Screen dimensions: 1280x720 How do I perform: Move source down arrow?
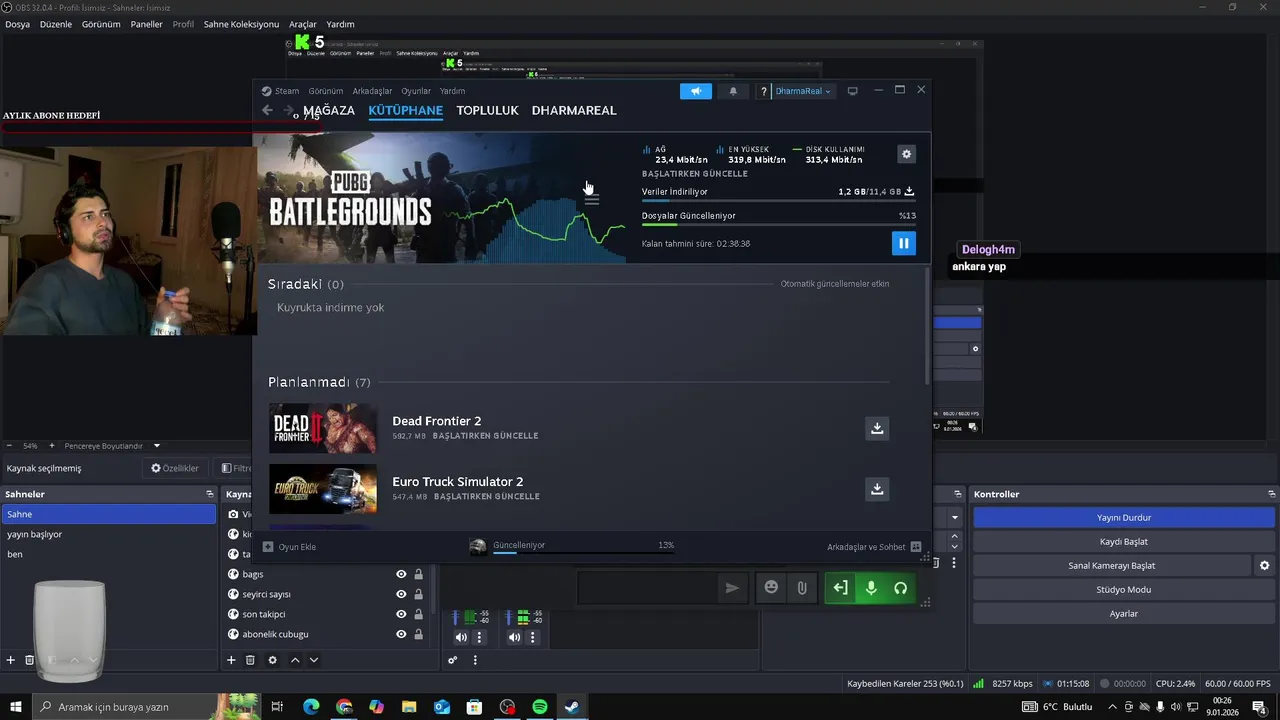(314, 660)
